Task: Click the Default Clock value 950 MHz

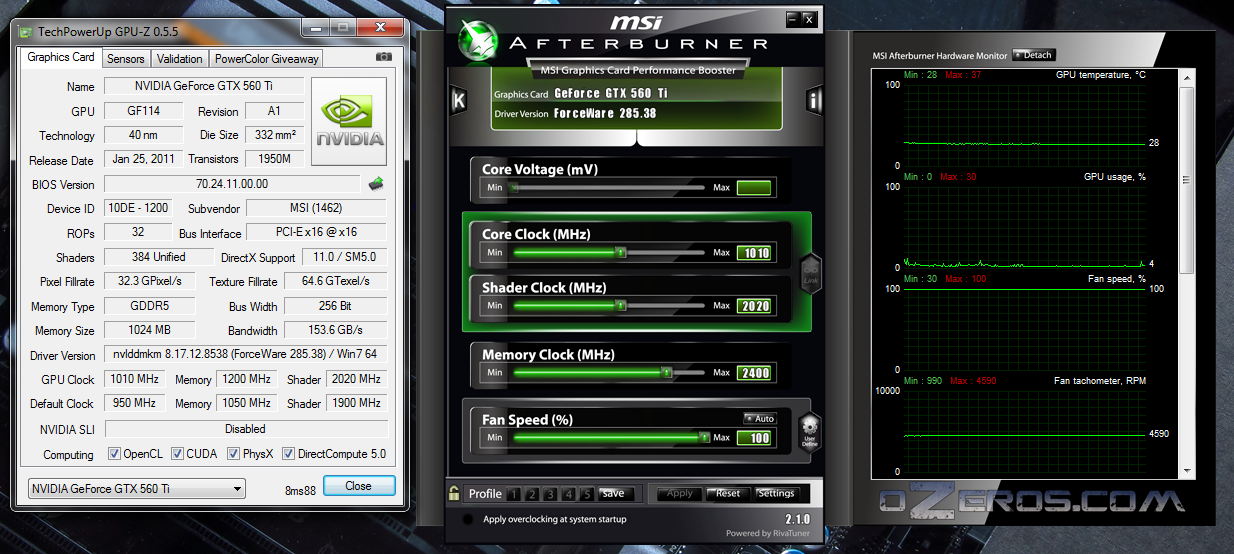Action: (x=136, y=403)
